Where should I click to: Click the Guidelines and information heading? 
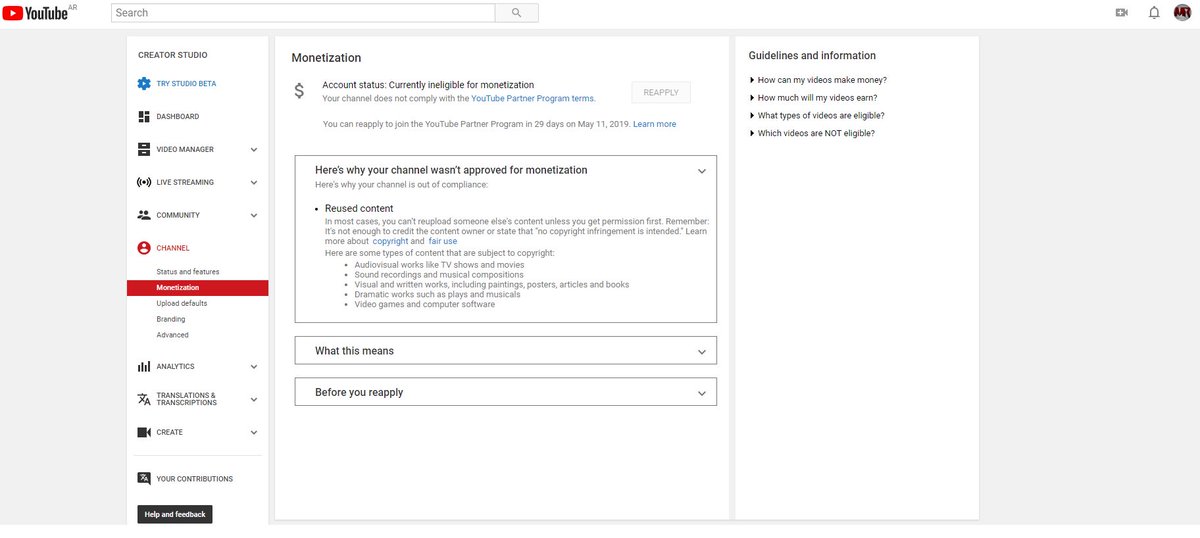812,56
